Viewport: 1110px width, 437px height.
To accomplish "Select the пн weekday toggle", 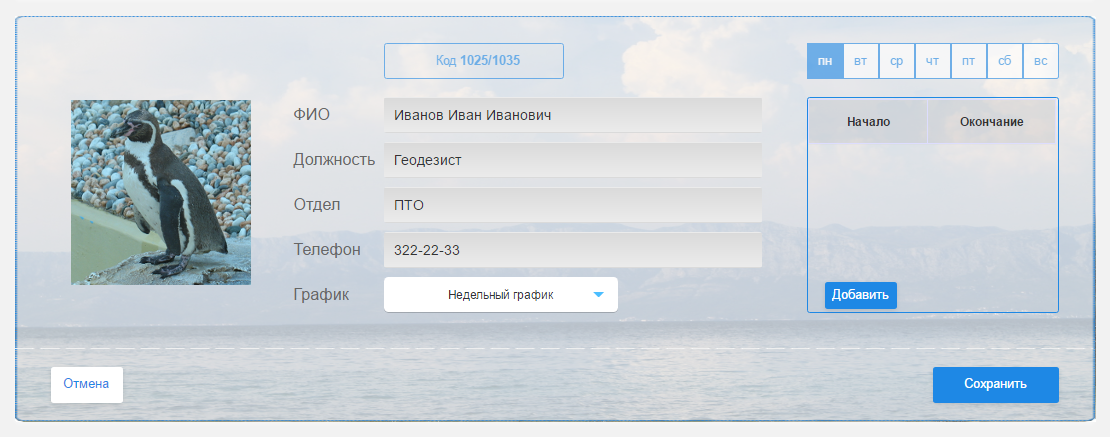I will tap(825, 61).
